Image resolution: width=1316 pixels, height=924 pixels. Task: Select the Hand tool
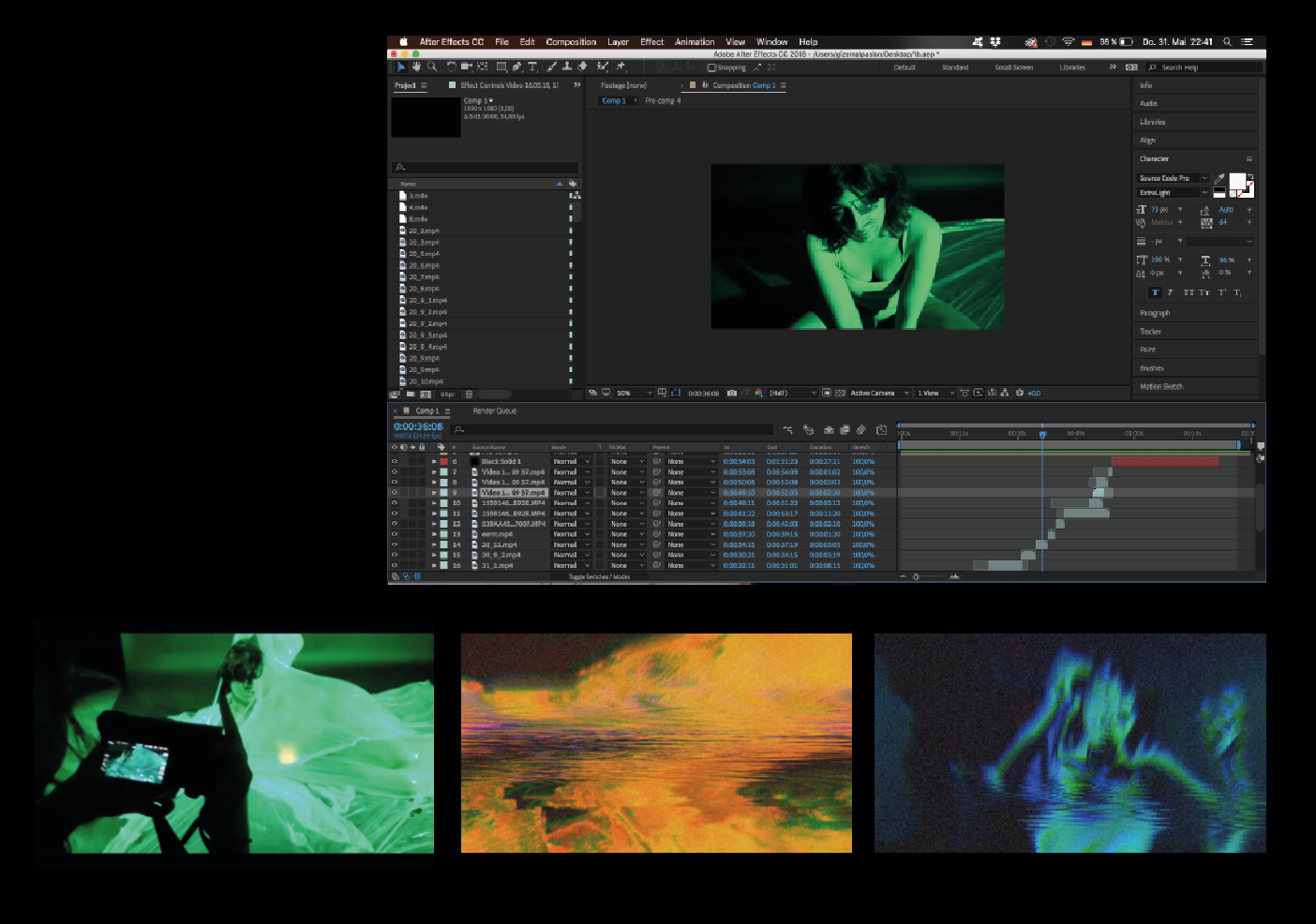click(416, 67)
